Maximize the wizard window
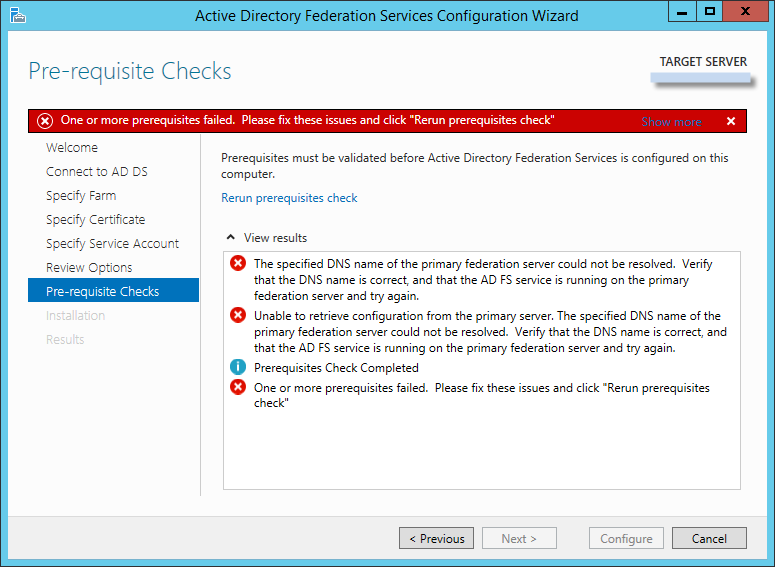 tap(710, 11)
